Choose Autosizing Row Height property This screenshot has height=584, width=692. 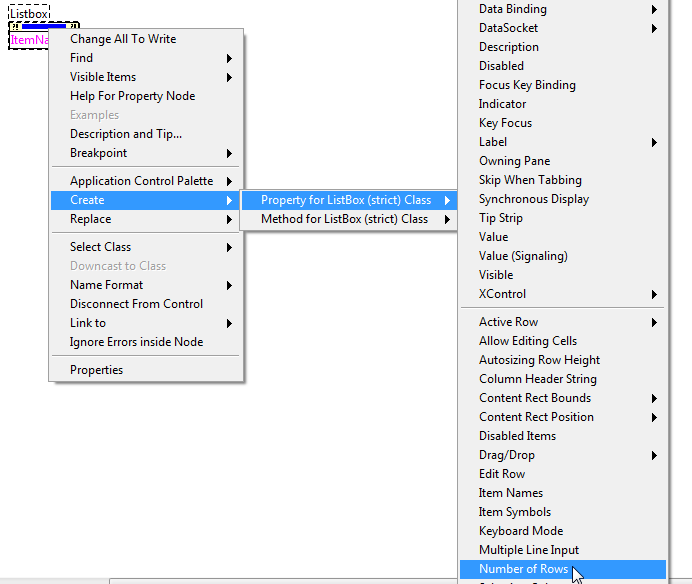[563, 360]
